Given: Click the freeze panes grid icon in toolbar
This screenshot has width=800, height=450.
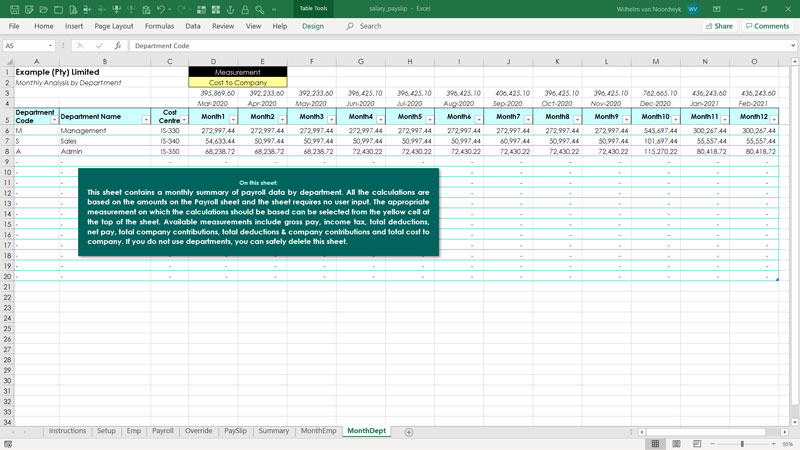Looking at the screenshot, I should point(201,10).
